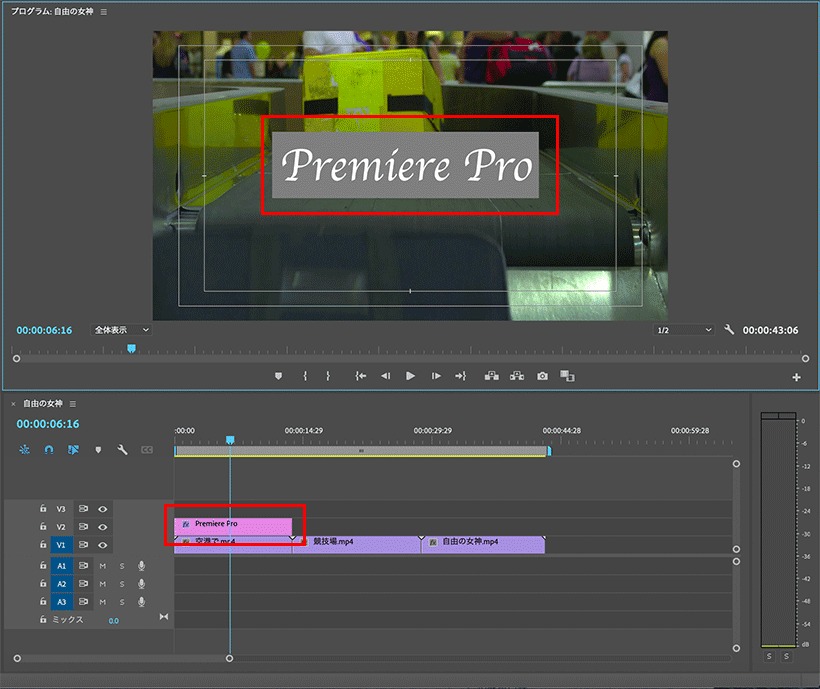This screenshot has width=820, height=689.
Task: Click the Mark Out button
Action: [328, 376]
